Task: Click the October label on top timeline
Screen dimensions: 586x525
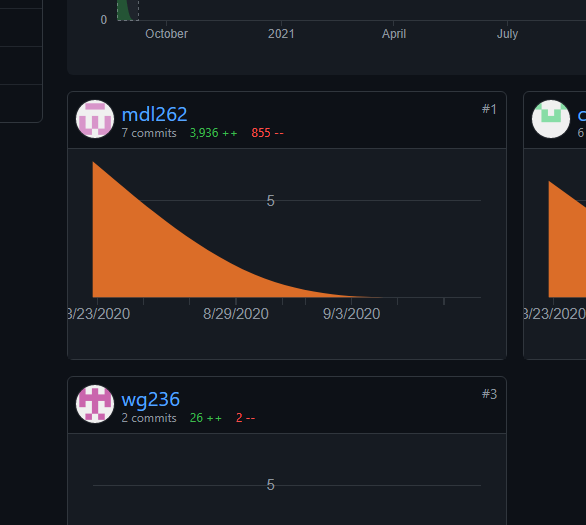Action: pyautogui.click(x=166, y=34)
